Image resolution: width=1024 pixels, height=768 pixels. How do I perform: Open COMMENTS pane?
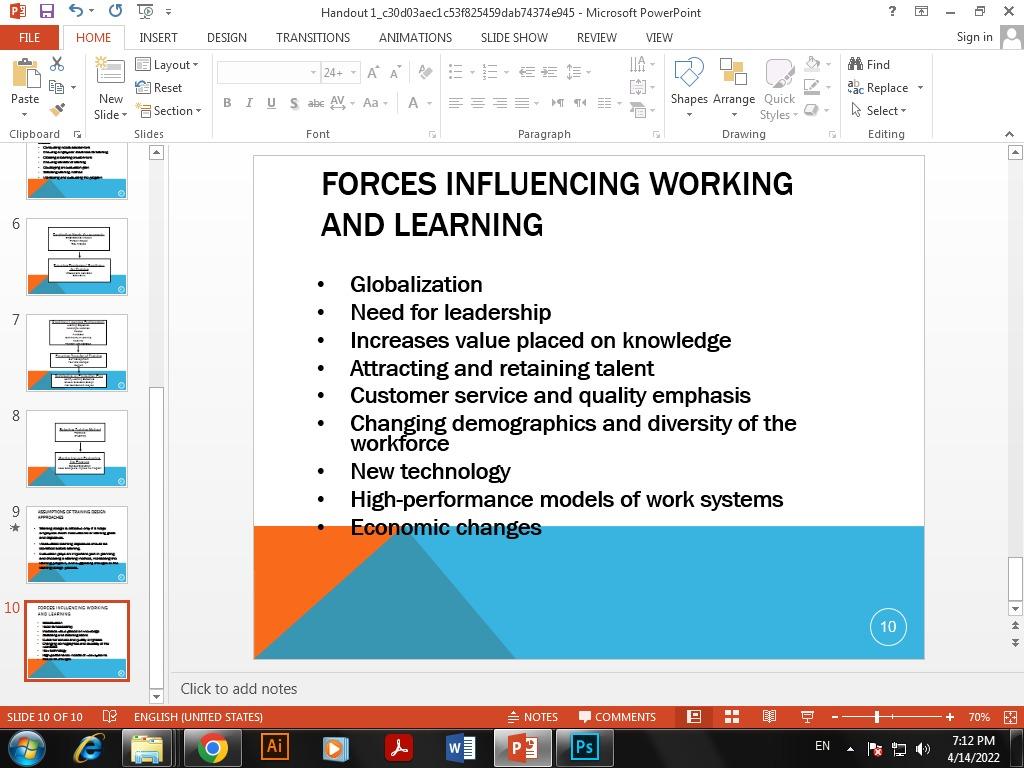click(617, 716)
